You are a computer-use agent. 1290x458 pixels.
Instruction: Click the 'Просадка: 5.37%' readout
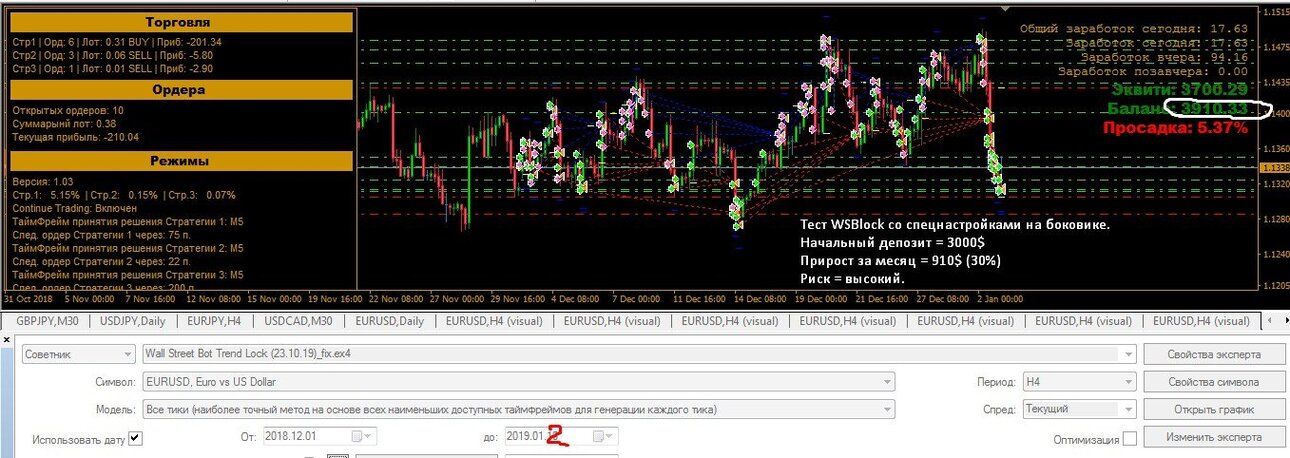[1175, 128]
